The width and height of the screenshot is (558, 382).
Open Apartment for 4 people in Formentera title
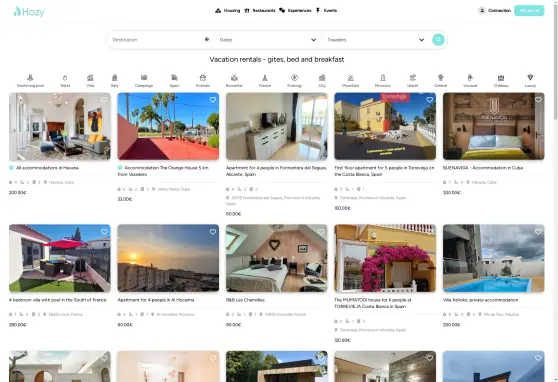coord(277,171)
